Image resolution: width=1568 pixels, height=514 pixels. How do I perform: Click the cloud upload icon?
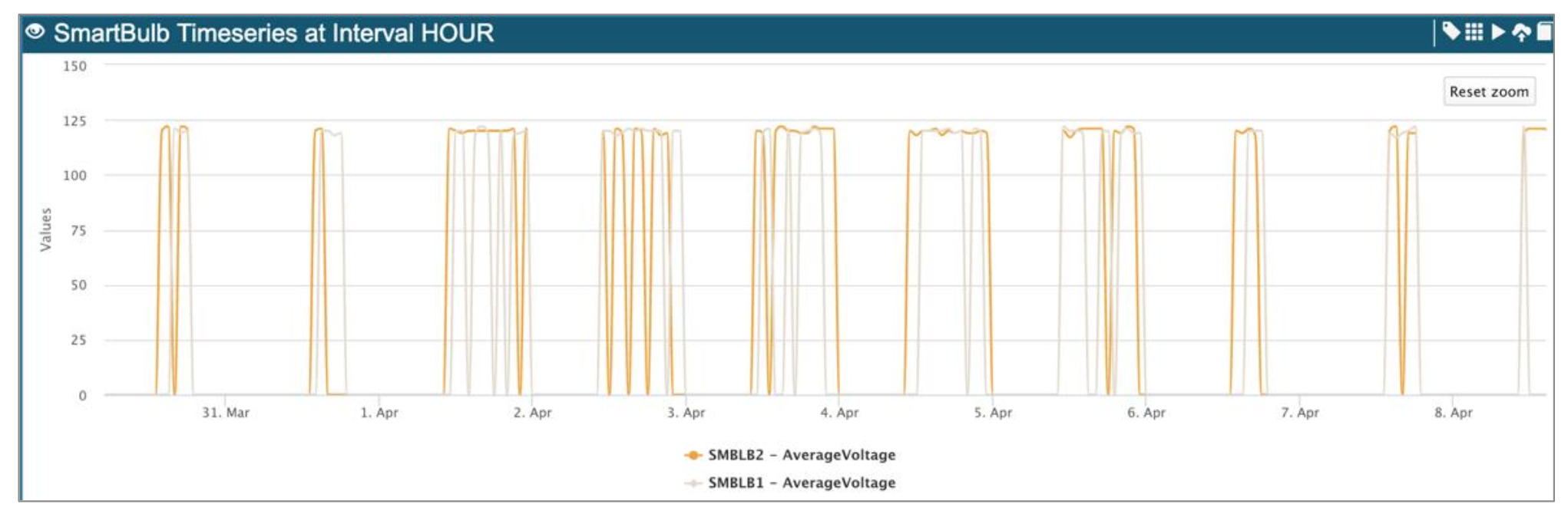tap(1520, 32)
